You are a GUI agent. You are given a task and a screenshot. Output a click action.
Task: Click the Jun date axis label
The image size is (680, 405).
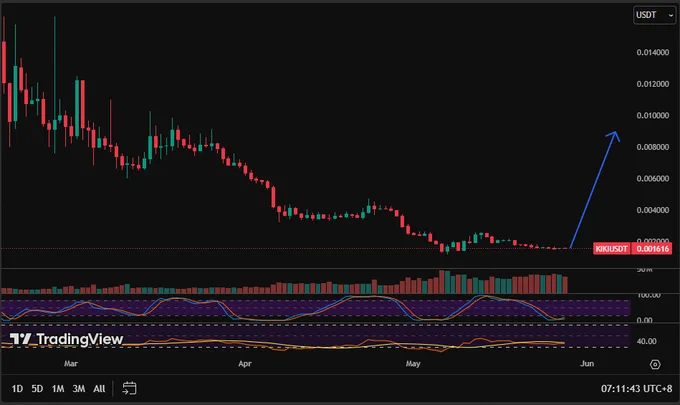[x=587, y=363]
